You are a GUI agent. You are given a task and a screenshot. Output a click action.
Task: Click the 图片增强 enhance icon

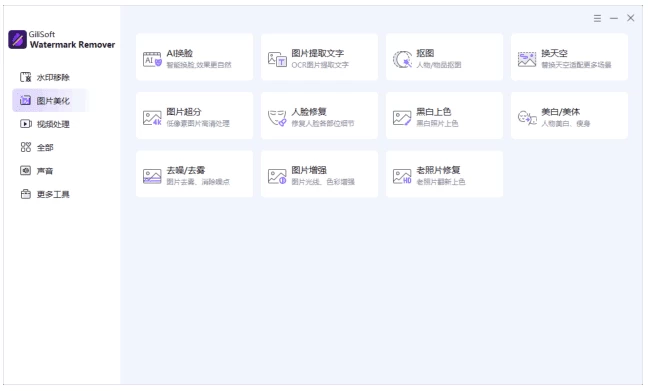pyautogui.click(x=277, y=176)
